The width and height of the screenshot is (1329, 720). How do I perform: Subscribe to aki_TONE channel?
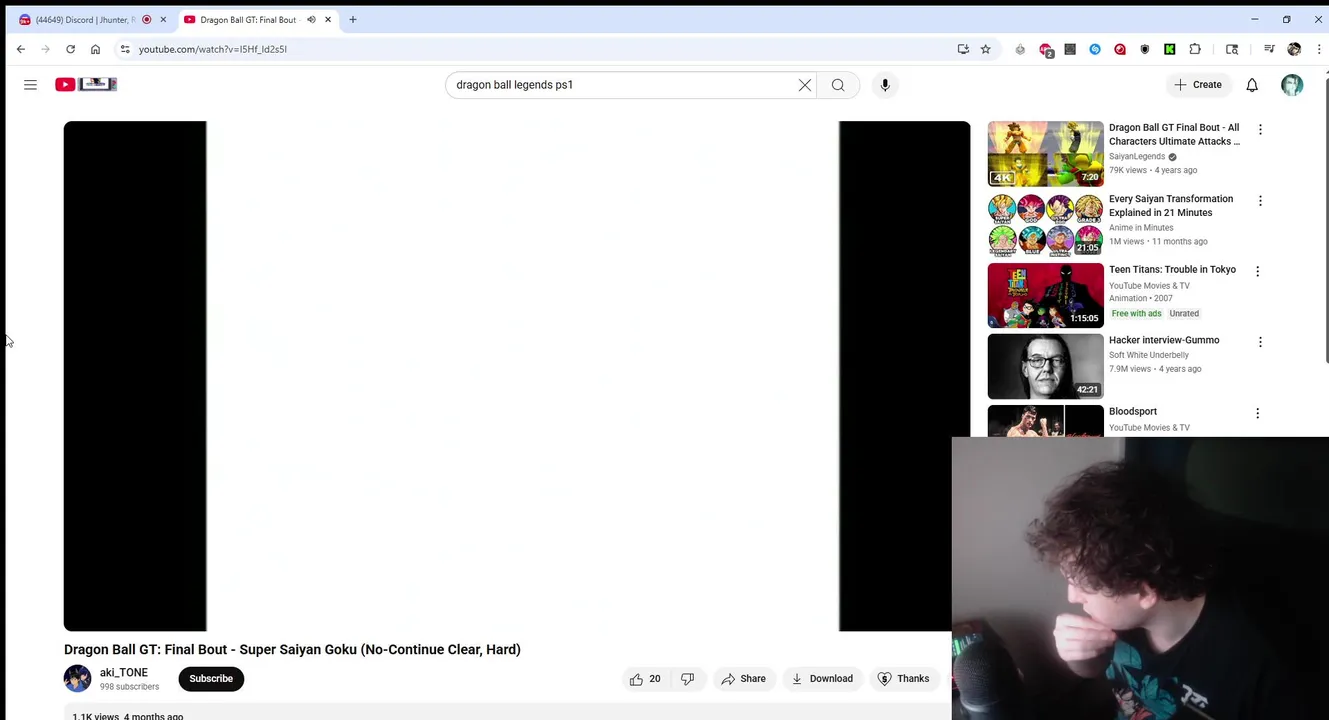click(x=211, y=679)
